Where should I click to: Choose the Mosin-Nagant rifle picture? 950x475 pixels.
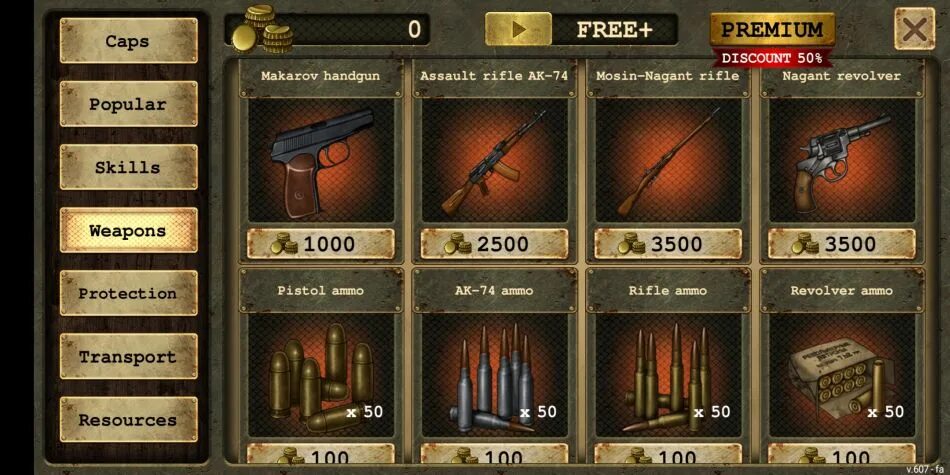pyautogui.click(x=668, y=161)
